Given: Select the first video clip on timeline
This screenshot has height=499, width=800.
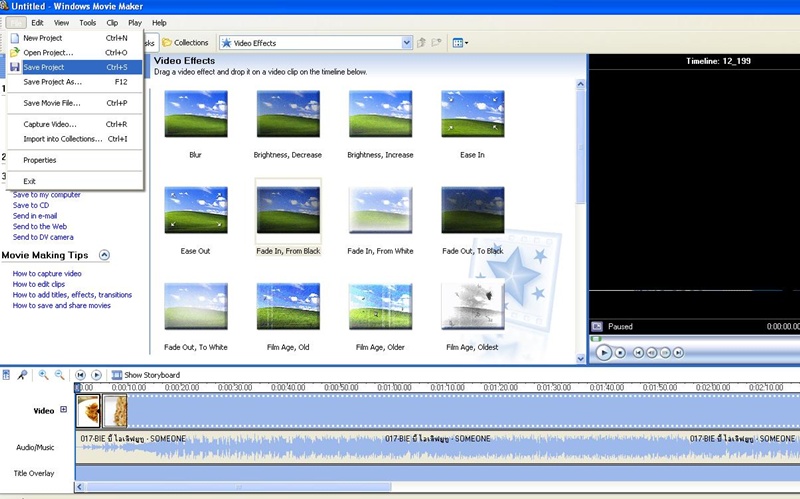Looking at the screenshot, I should (88, 411).
